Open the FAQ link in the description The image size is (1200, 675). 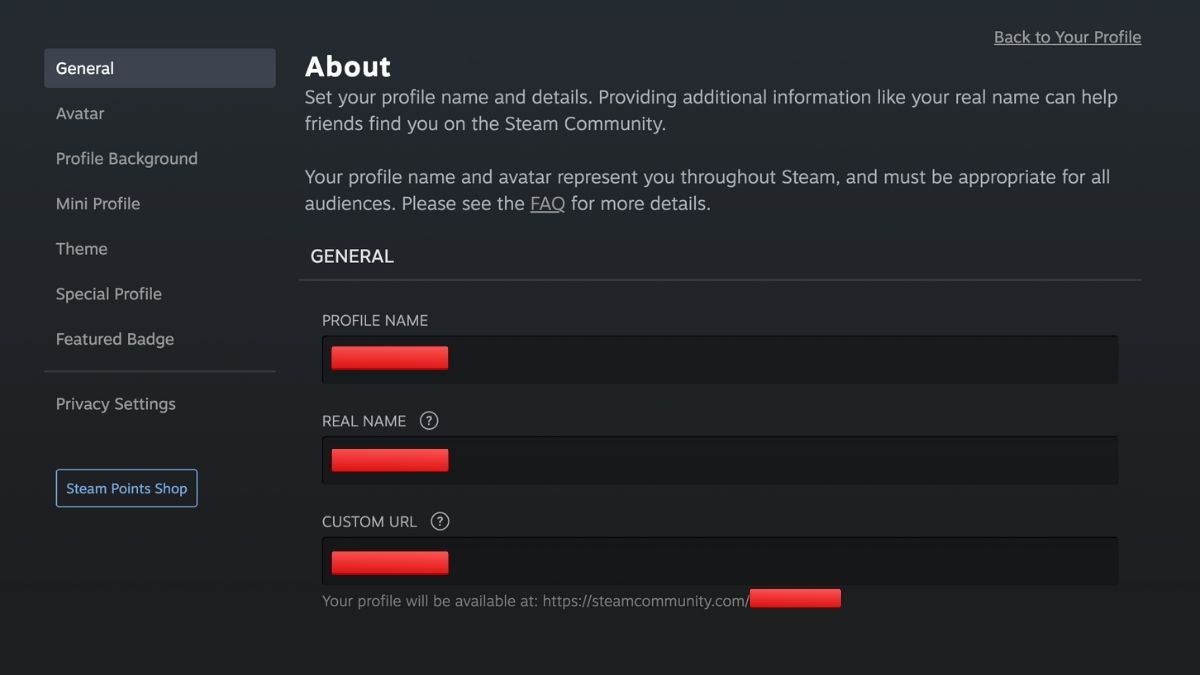coord(547,203)
